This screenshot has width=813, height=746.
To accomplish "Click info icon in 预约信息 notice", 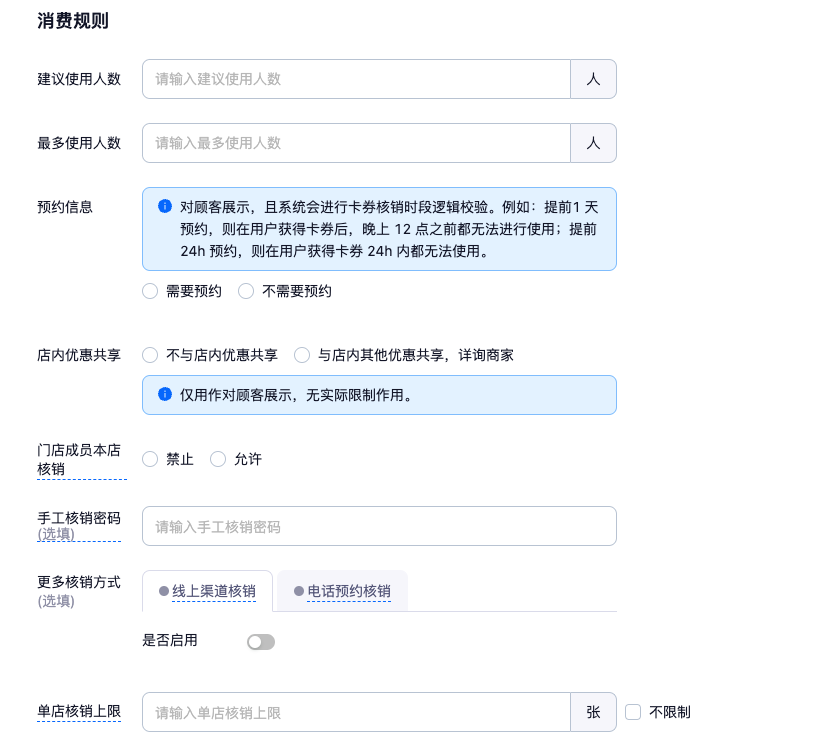I will pos(165,206).
